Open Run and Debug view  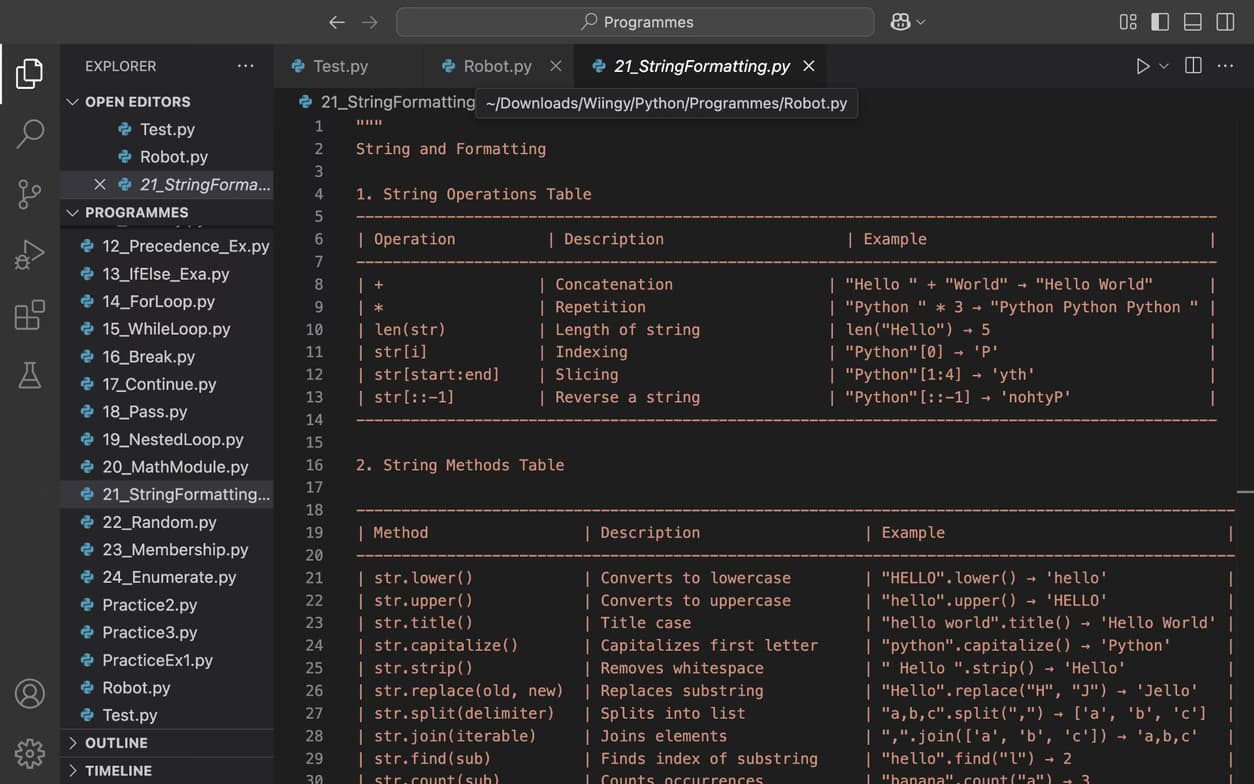pos(29,255)
